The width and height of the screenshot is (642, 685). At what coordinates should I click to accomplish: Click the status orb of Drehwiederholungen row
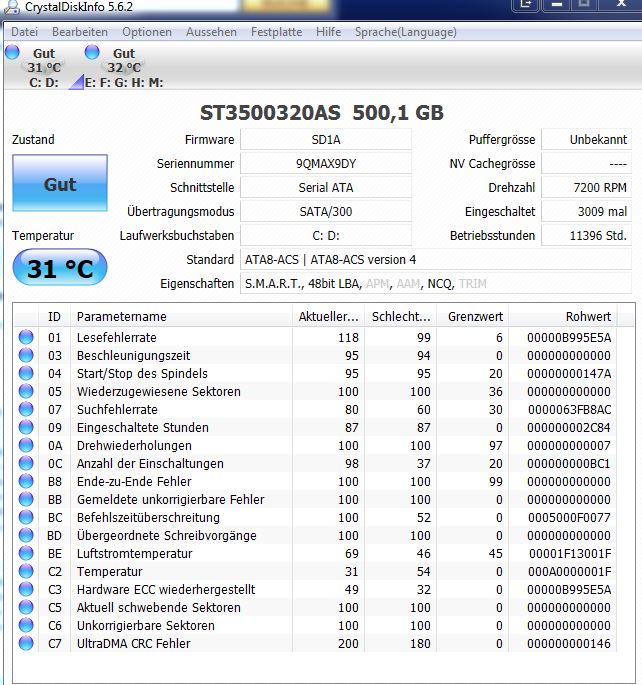(26, 445)
